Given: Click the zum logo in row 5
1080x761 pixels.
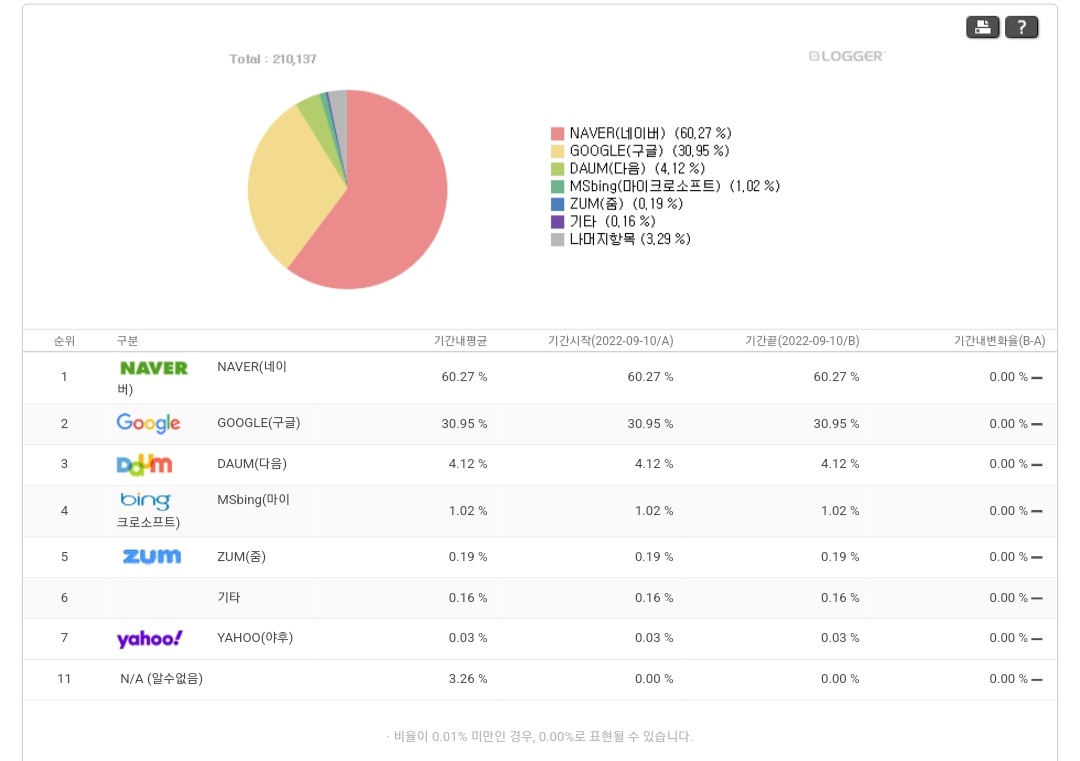Looking at the screenshot, I should point(152,556).
